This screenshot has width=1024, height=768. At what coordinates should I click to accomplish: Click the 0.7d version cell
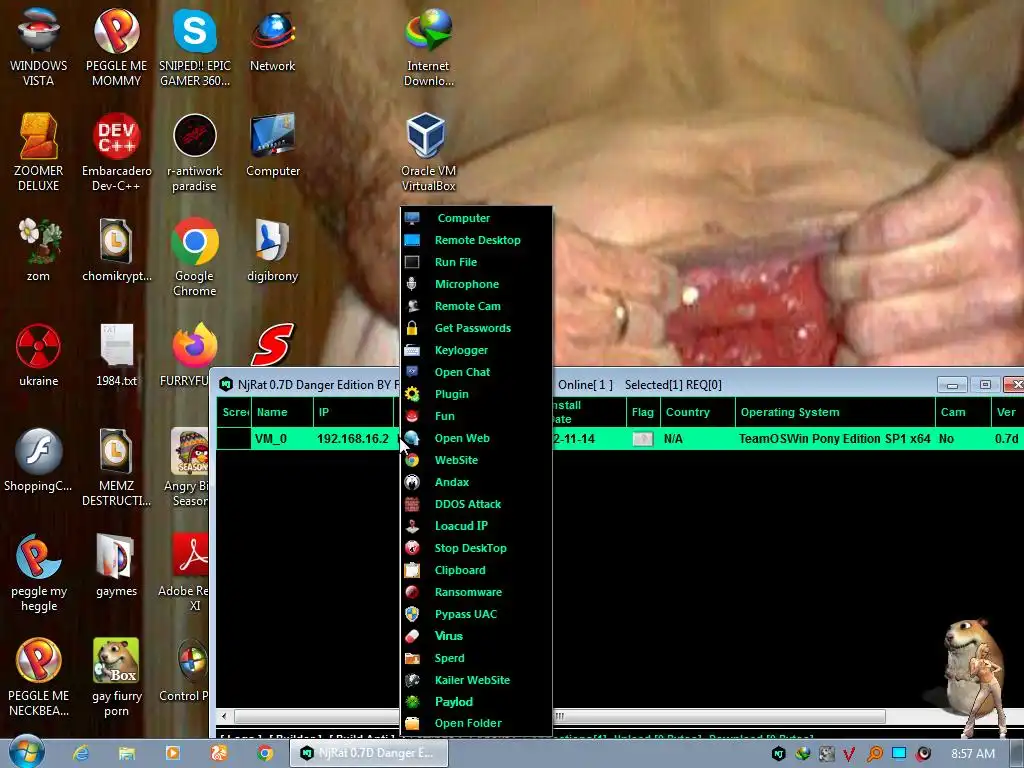[1006, 439]
